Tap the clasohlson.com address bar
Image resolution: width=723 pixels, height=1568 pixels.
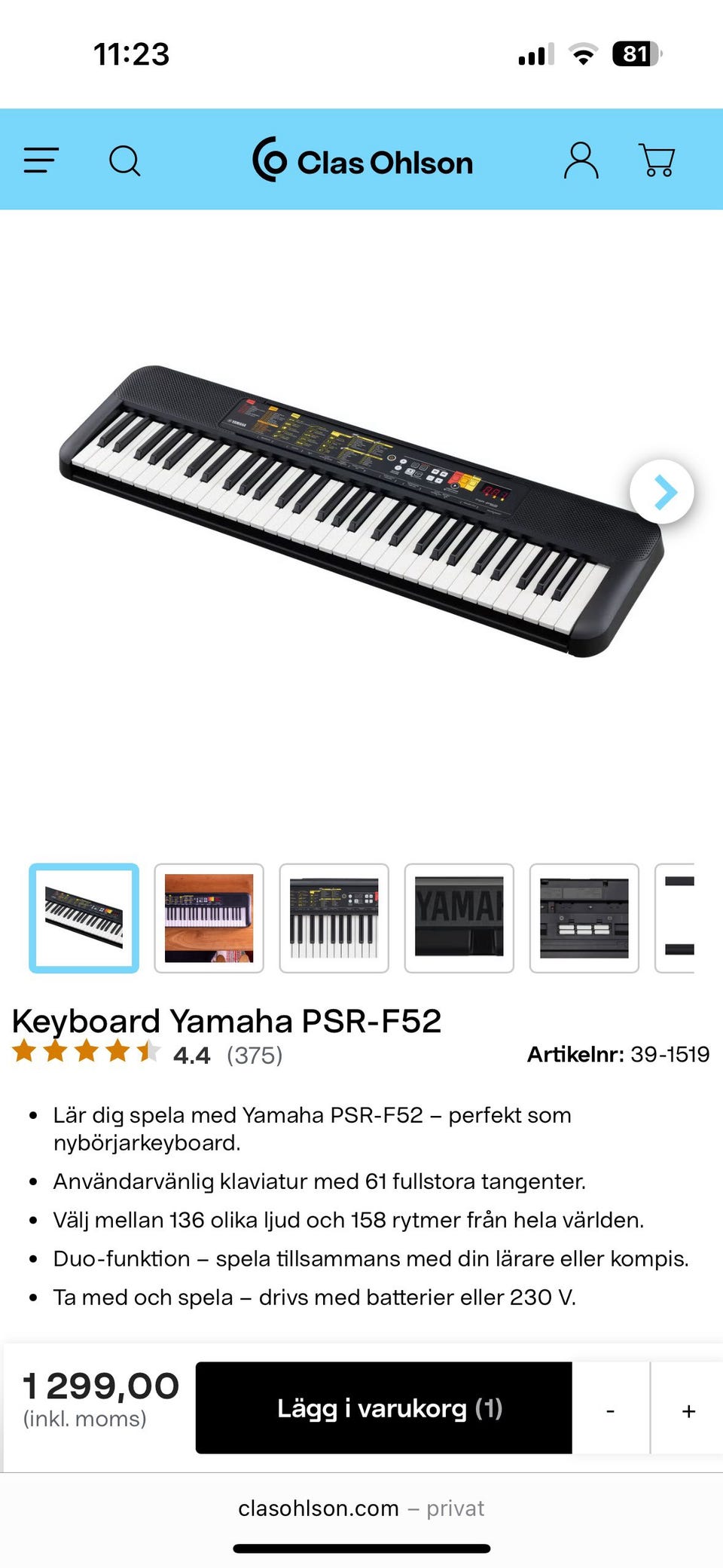pos(361,1508)
